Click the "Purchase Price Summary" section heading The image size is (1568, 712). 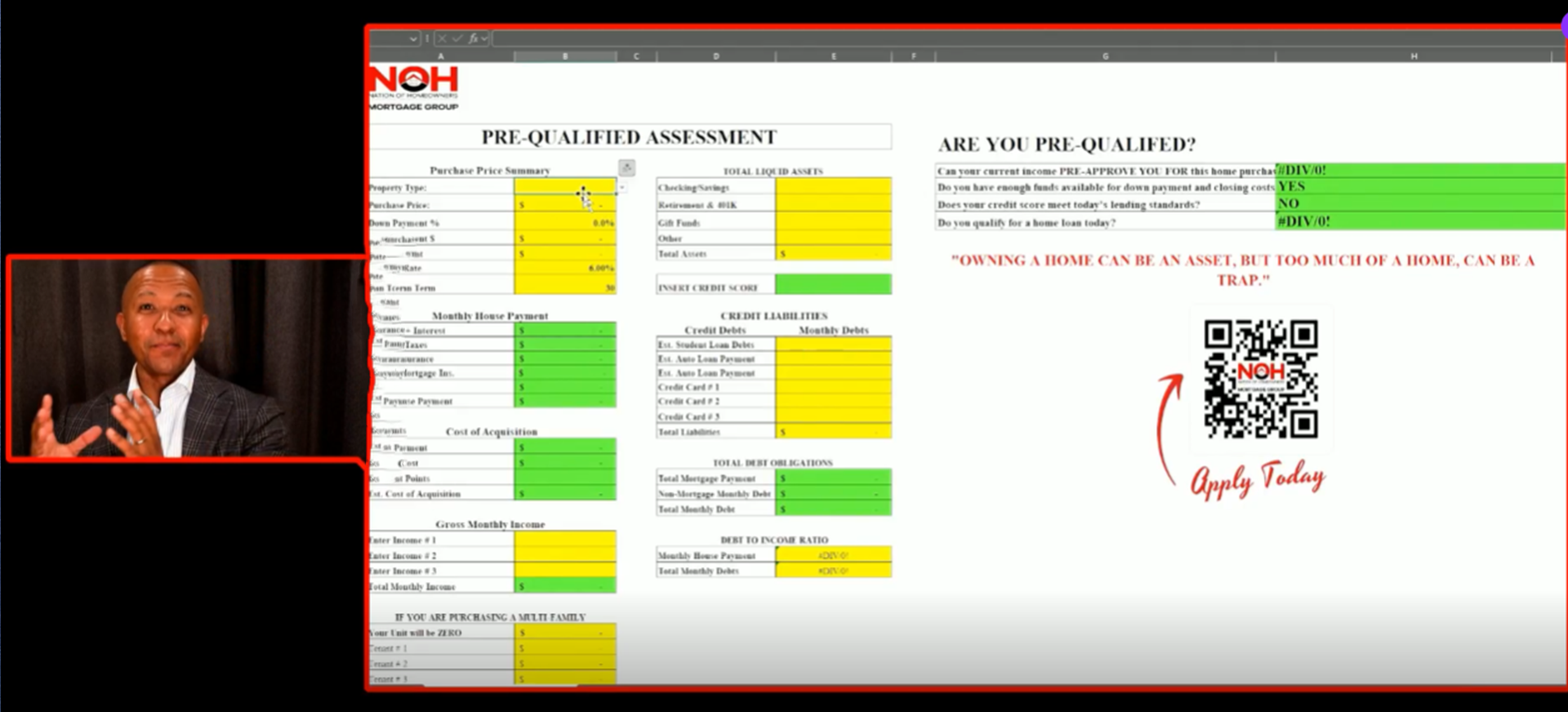(490, 171)
